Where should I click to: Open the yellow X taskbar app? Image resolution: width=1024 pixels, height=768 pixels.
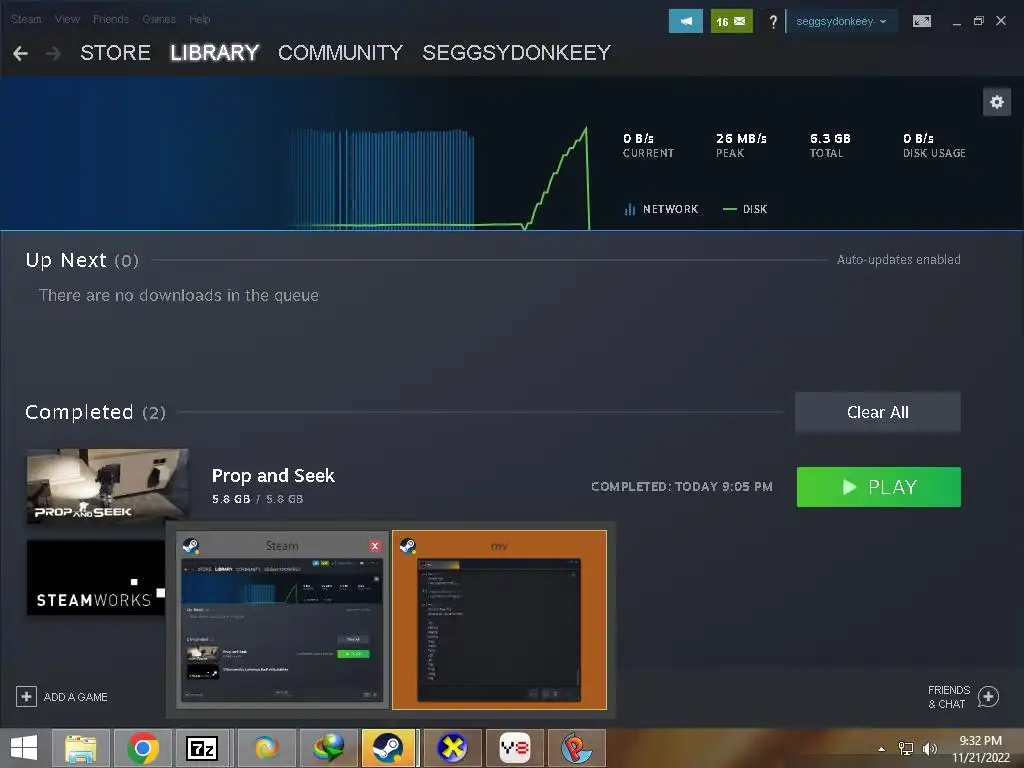click(x=452, y=748)
